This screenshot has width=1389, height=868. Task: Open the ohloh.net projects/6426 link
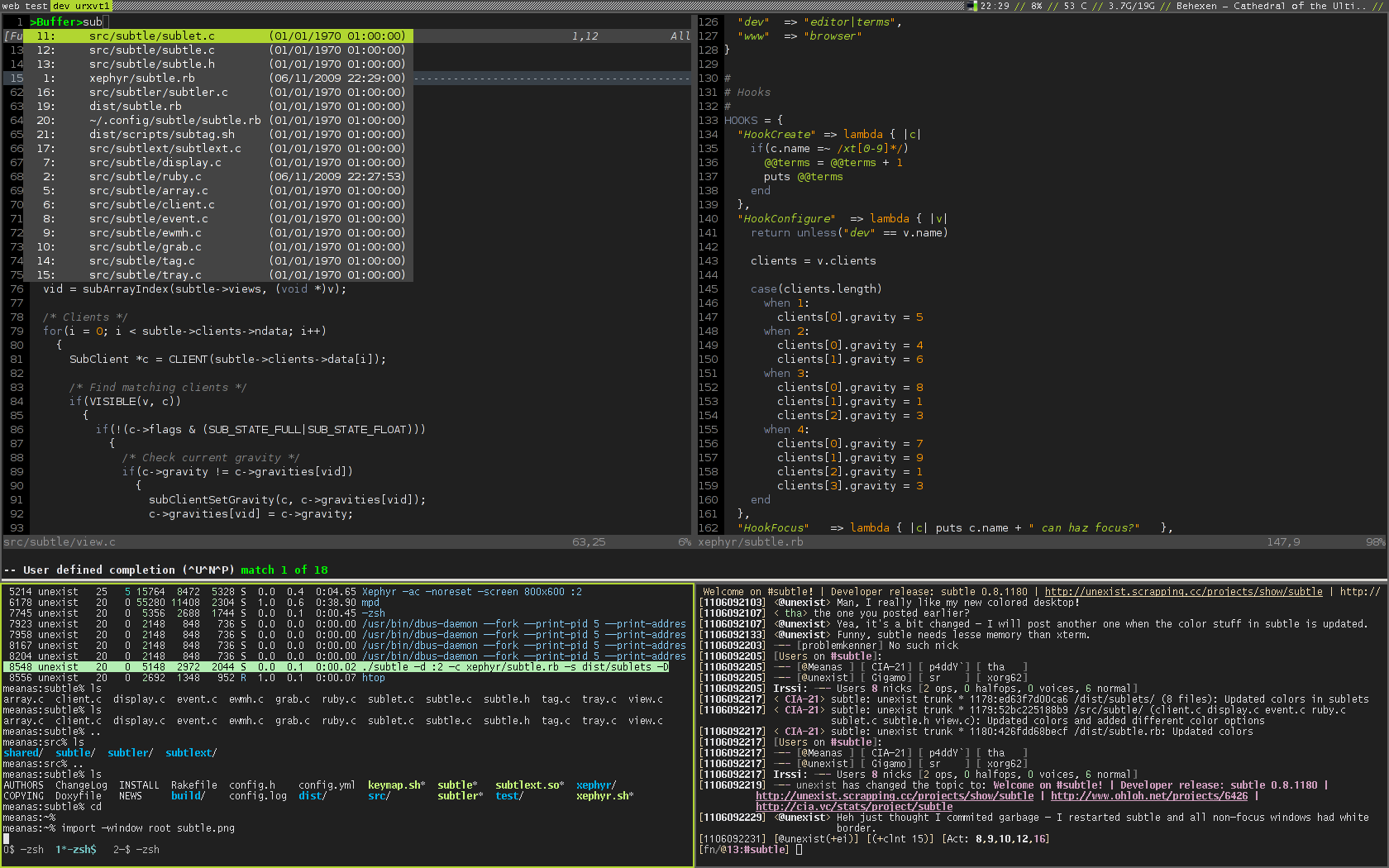pyautogui.click(x=1148, y=796)
